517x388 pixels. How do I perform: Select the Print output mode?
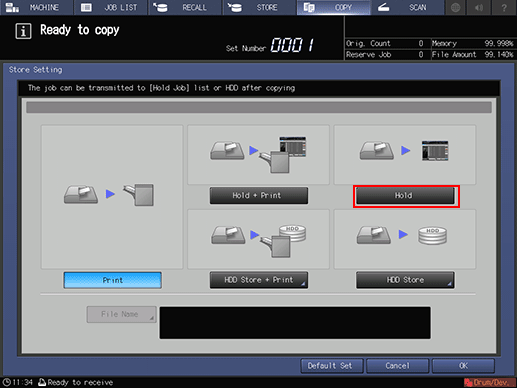(113, 280)
